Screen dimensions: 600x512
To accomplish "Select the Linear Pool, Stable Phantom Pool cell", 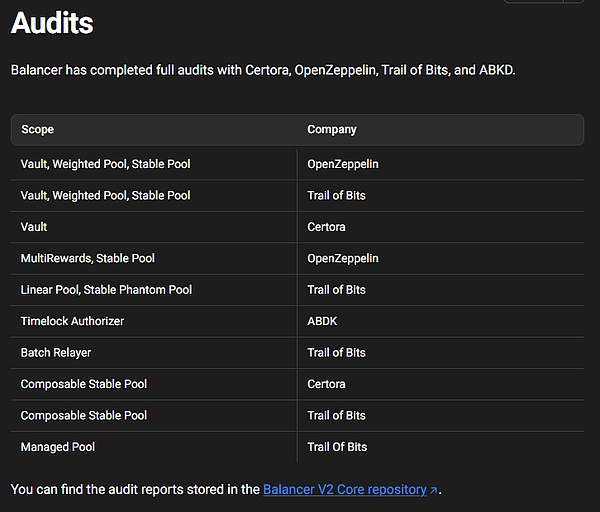I will pos(106,290).
